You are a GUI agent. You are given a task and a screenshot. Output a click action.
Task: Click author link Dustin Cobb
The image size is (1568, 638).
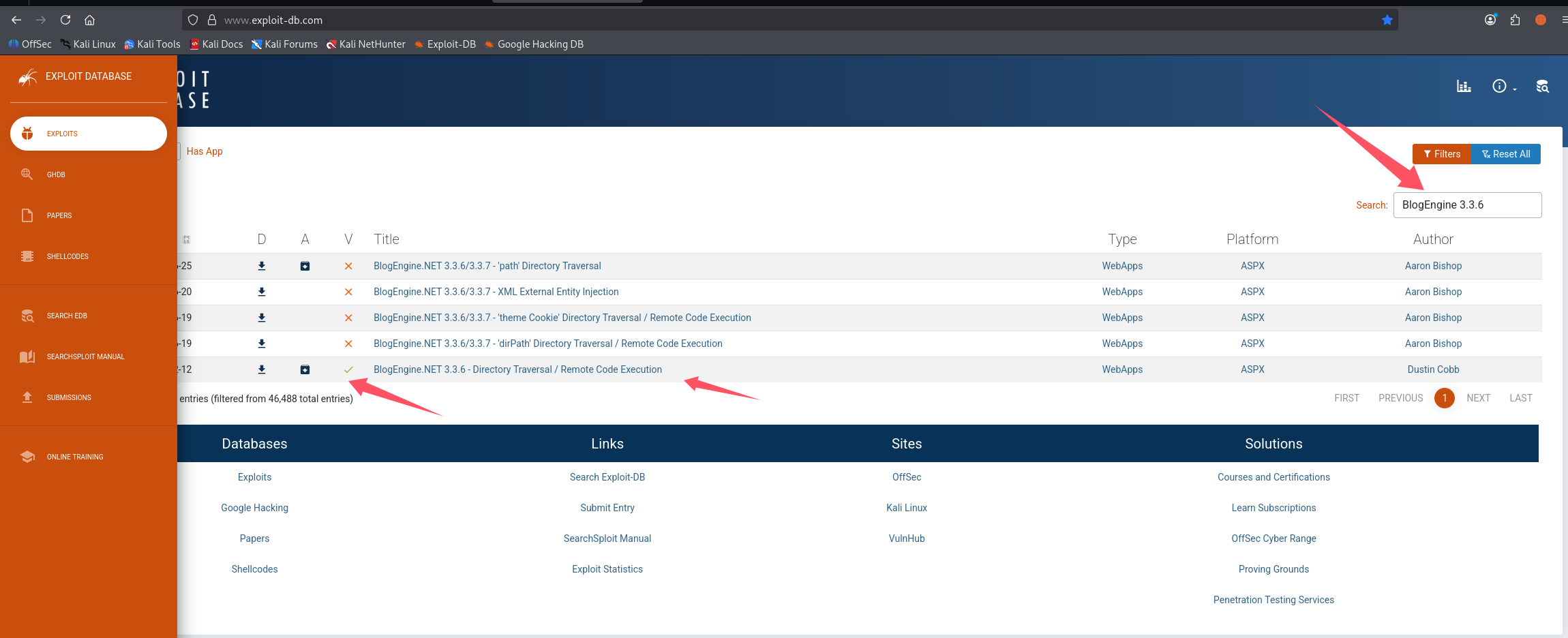click(1433, 369)
